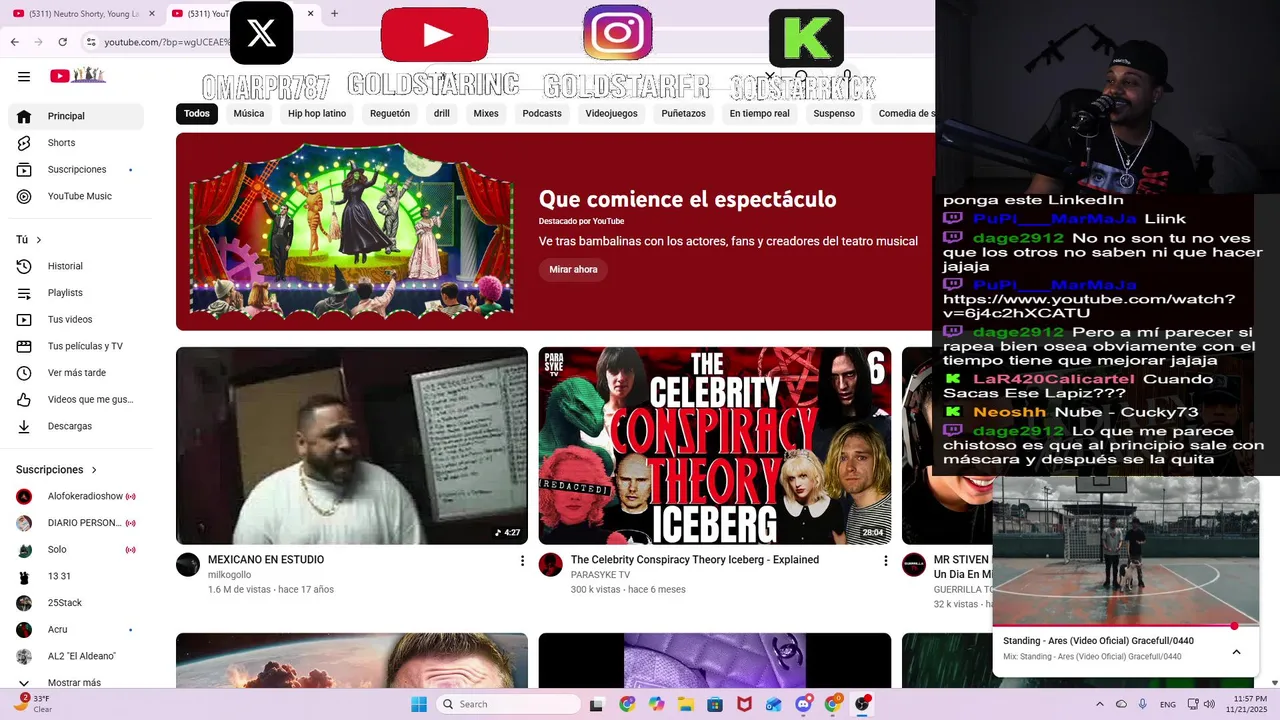Select the drill filter chip

442,114
